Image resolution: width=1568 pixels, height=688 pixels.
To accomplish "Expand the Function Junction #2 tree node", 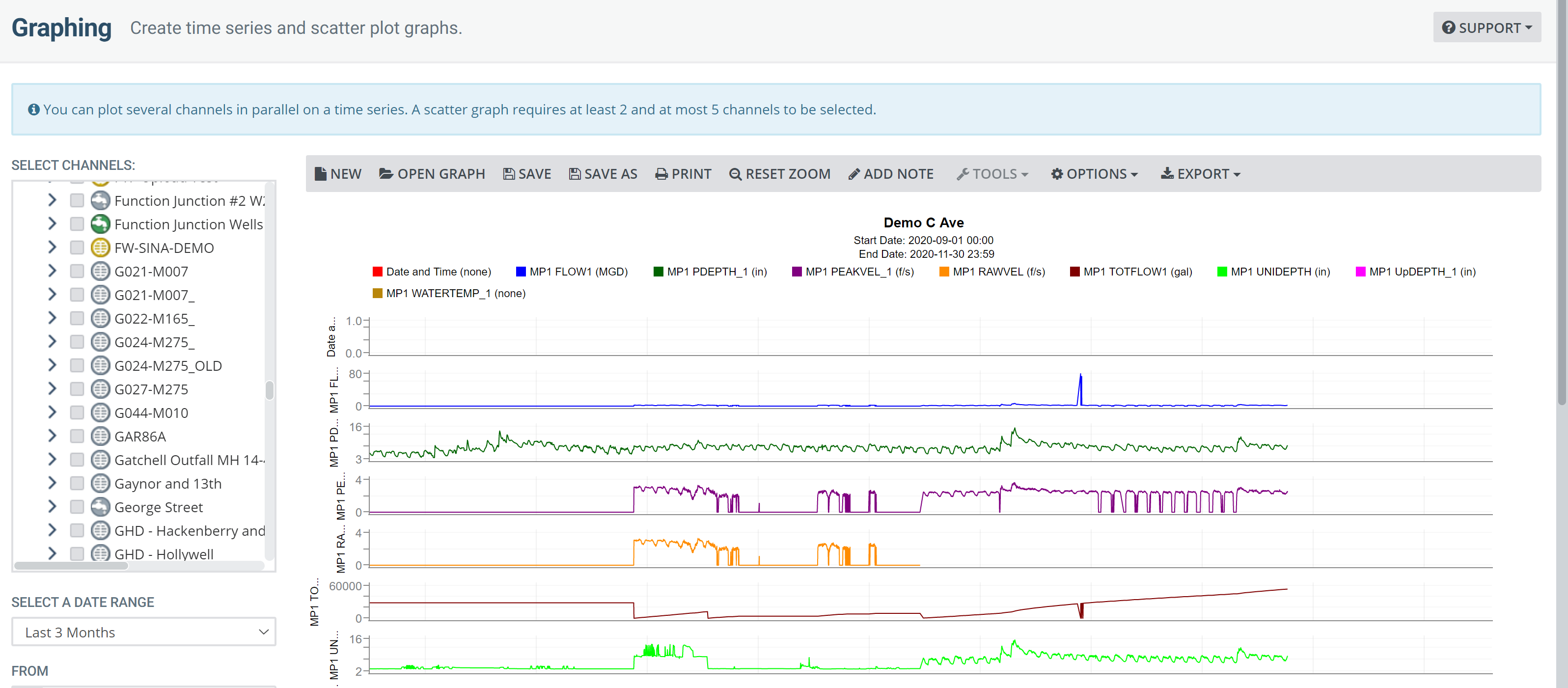I will coord(53,200).
